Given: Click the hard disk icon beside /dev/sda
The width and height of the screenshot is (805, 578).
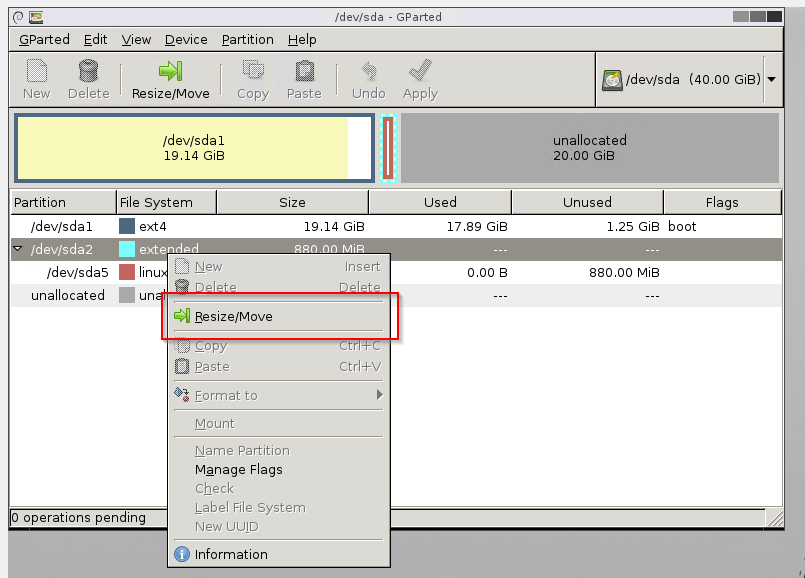Looking at the screenshot, I should click(612, 80).
